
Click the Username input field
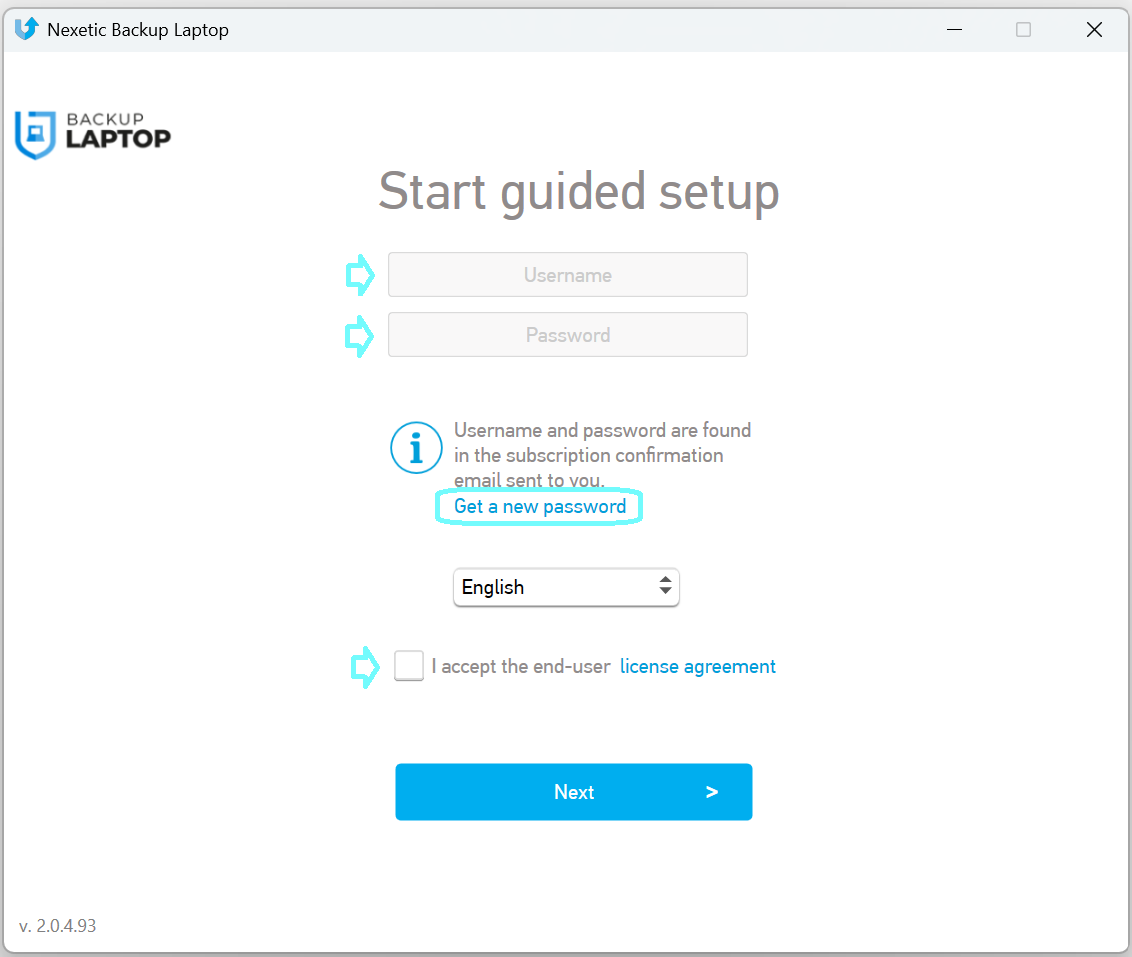[567, 275]
